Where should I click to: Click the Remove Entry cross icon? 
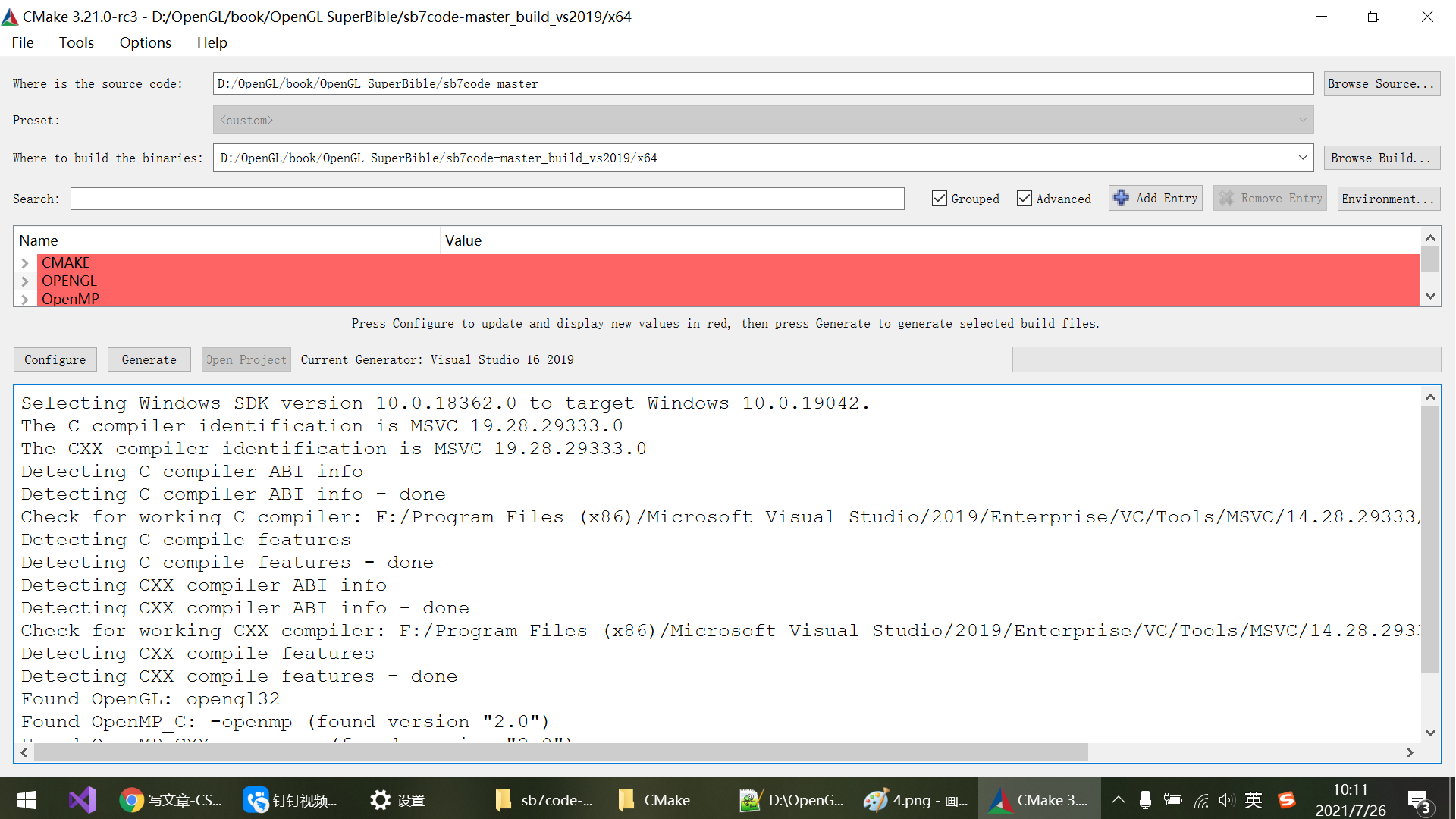pos(1227,198)
